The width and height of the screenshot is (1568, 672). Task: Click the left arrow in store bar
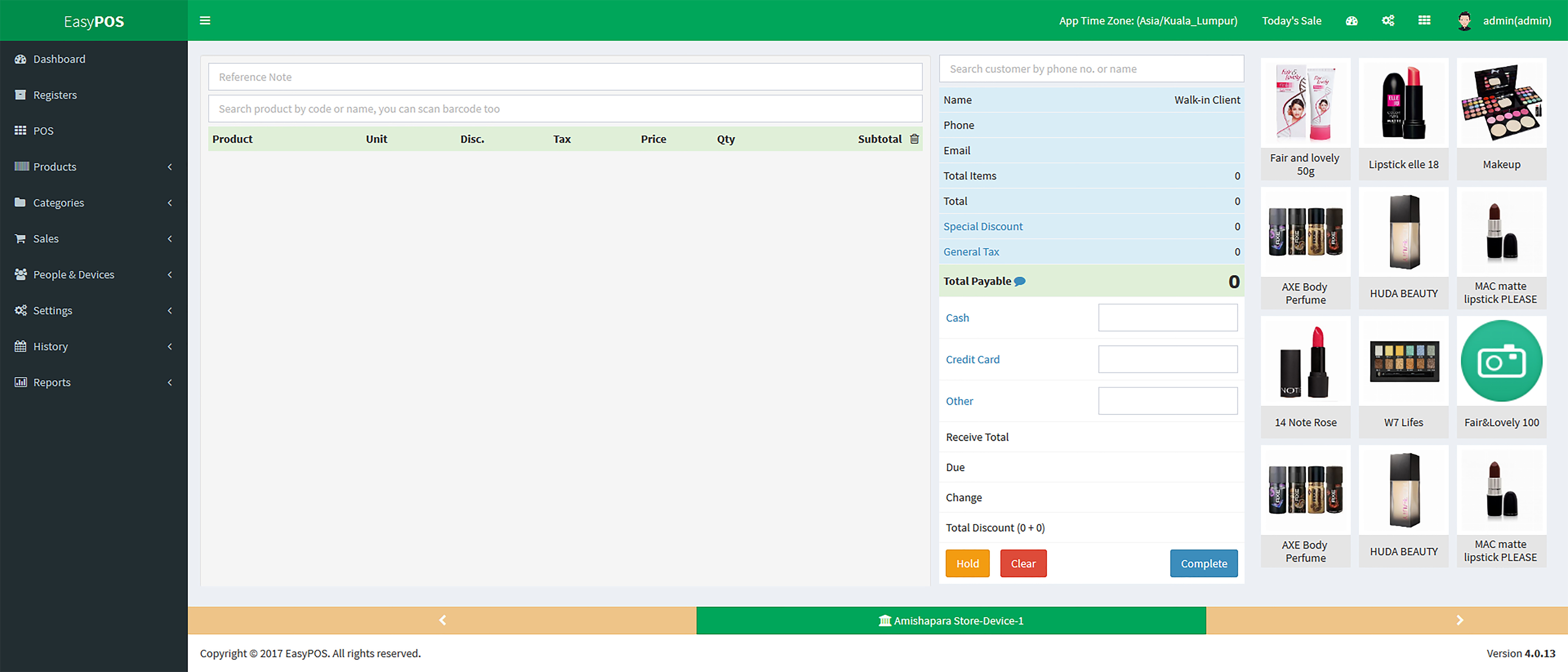point(443,620)
